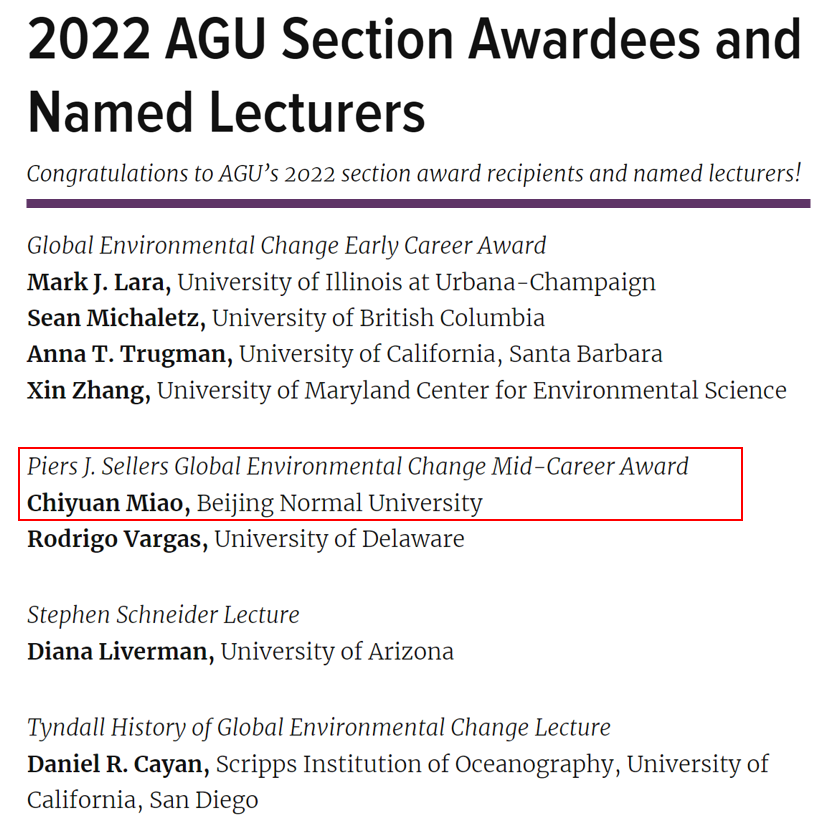The width and height of the screenshot is (827, 827).
Task: Click the italic congratulations subtitle line
Action: [414, 173]
